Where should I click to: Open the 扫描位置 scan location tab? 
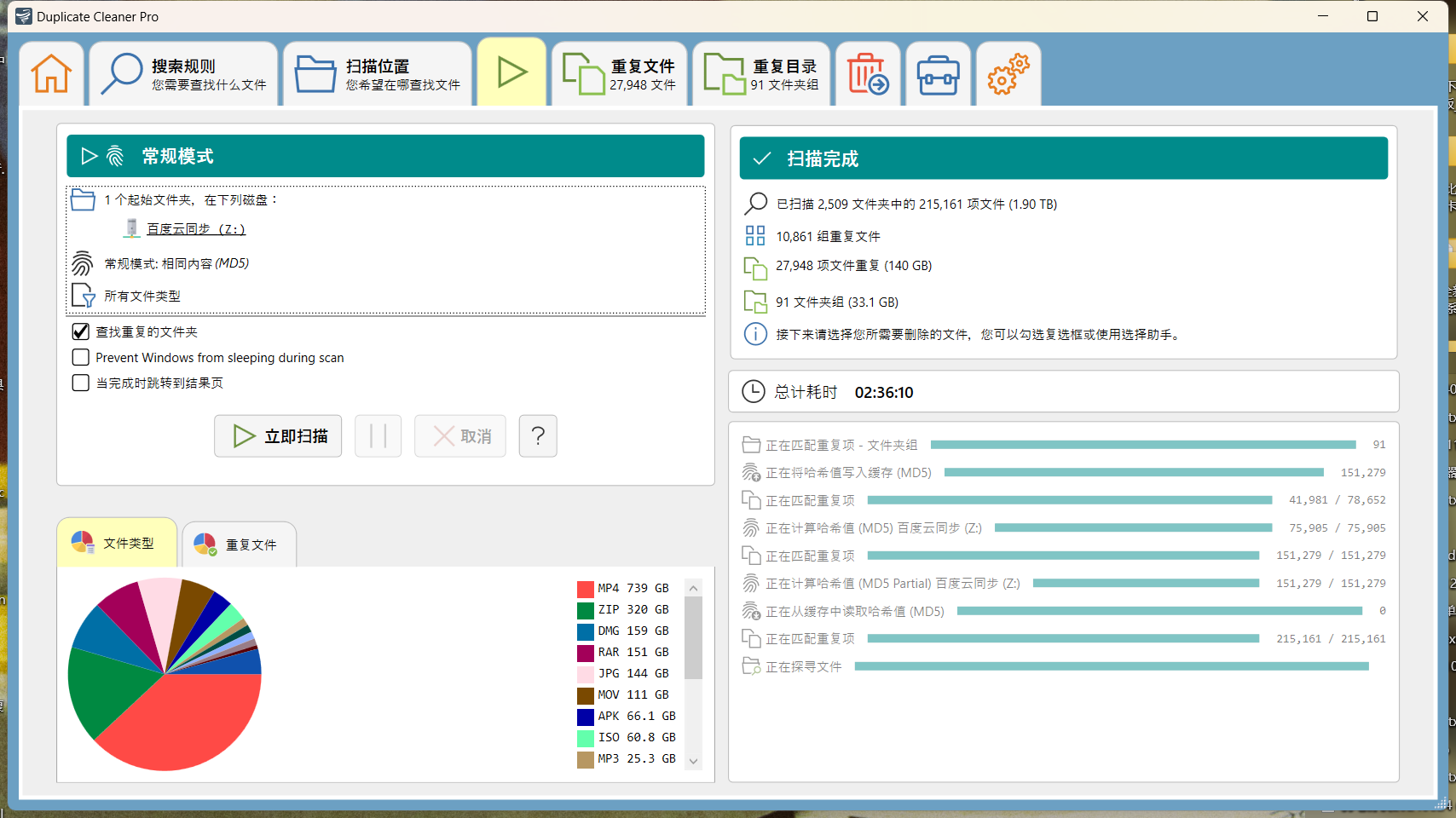[378, 74]
